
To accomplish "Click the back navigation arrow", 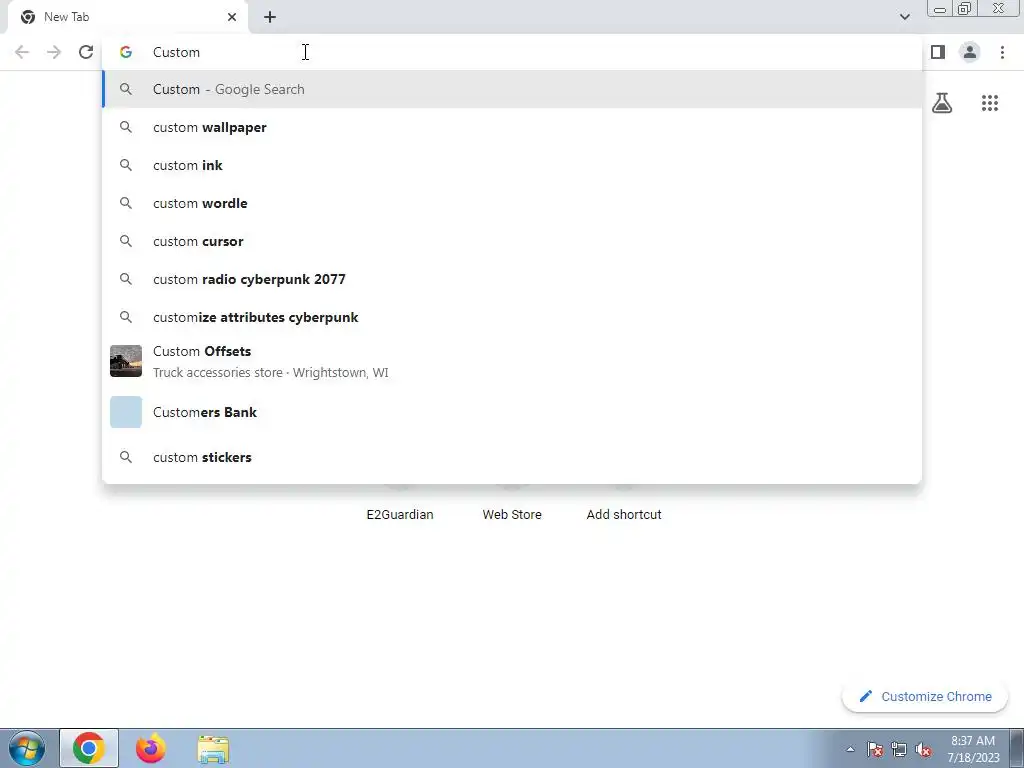I will click(22, 52).
